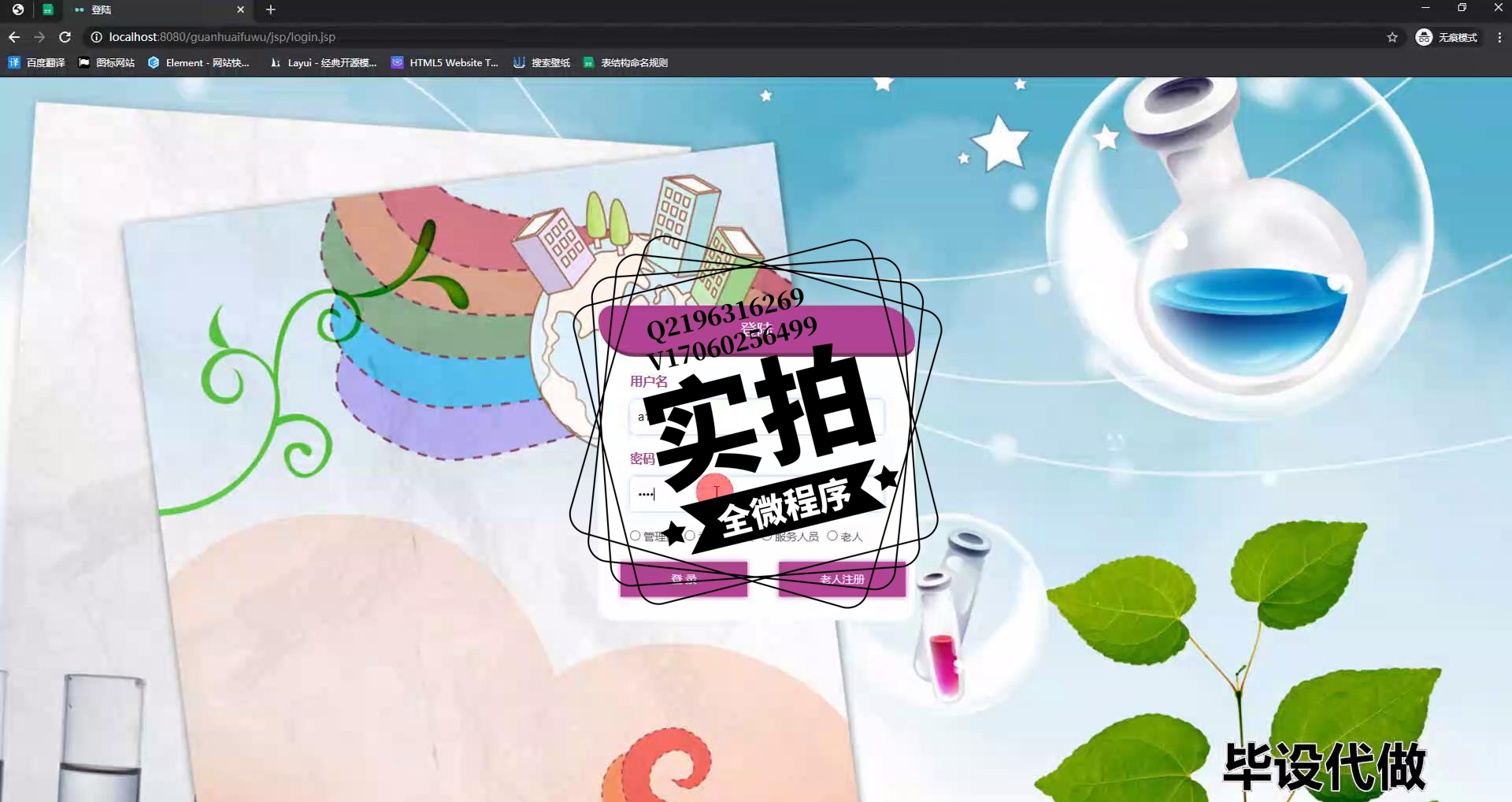Bookmark this page with the star icon
Screen dimensions: 1512x802
tap(1392, 37)
